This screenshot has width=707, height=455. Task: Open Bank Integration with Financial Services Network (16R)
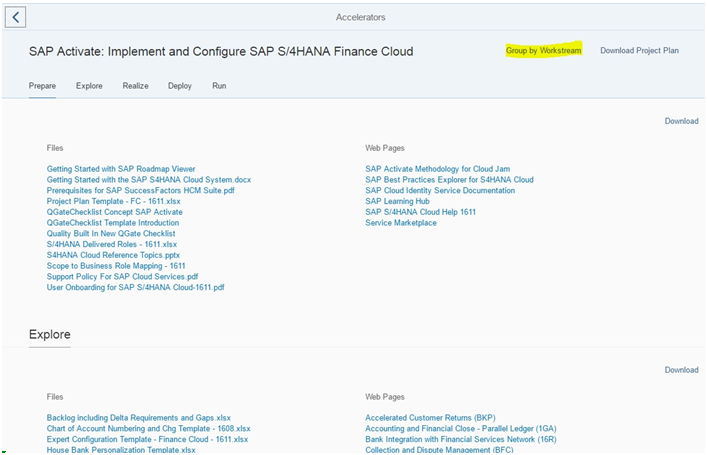coord(461,439)
